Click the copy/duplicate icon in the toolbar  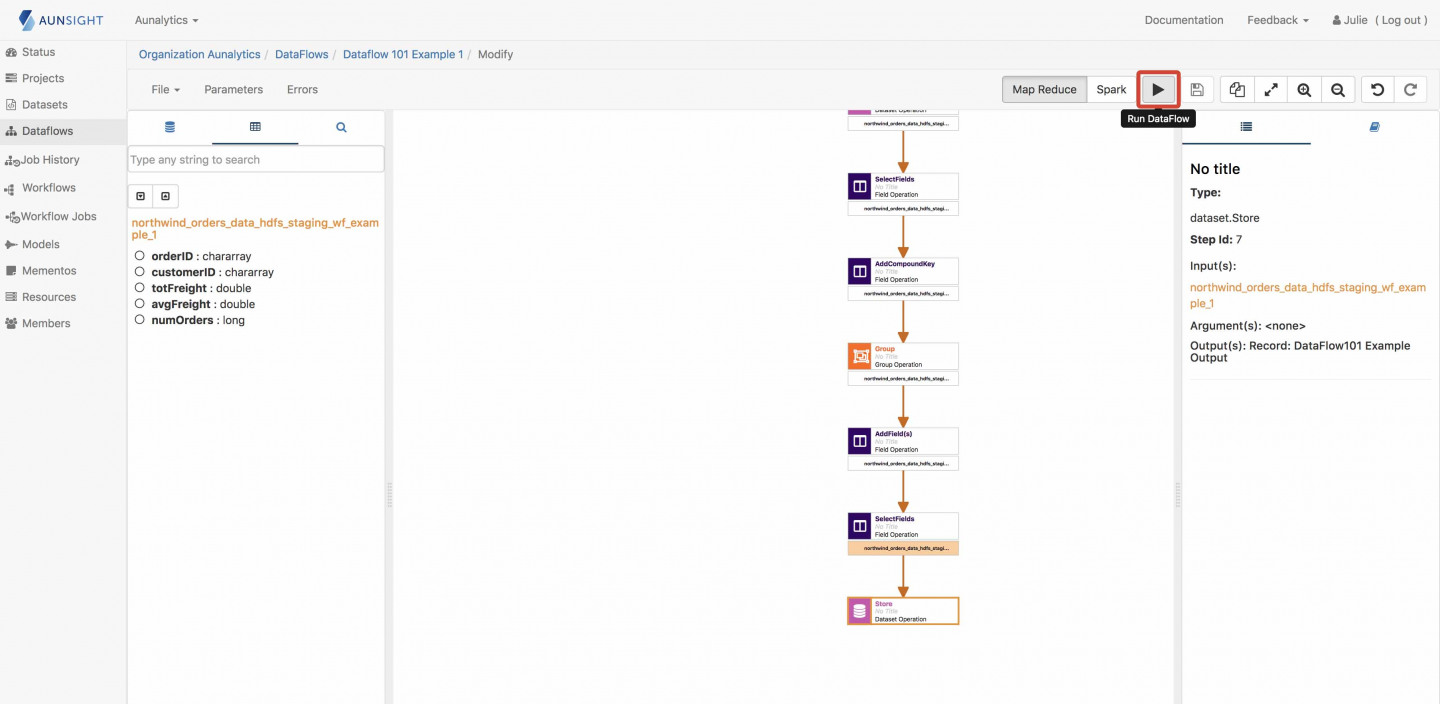coord(1237,89)
